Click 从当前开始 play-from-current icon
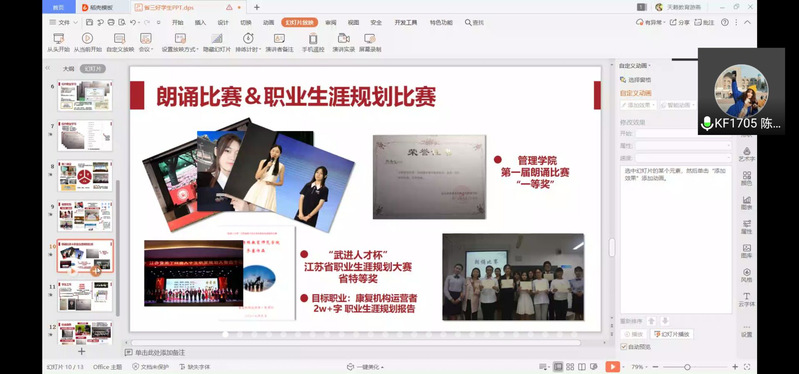799x374 pixels. point(87,38)
